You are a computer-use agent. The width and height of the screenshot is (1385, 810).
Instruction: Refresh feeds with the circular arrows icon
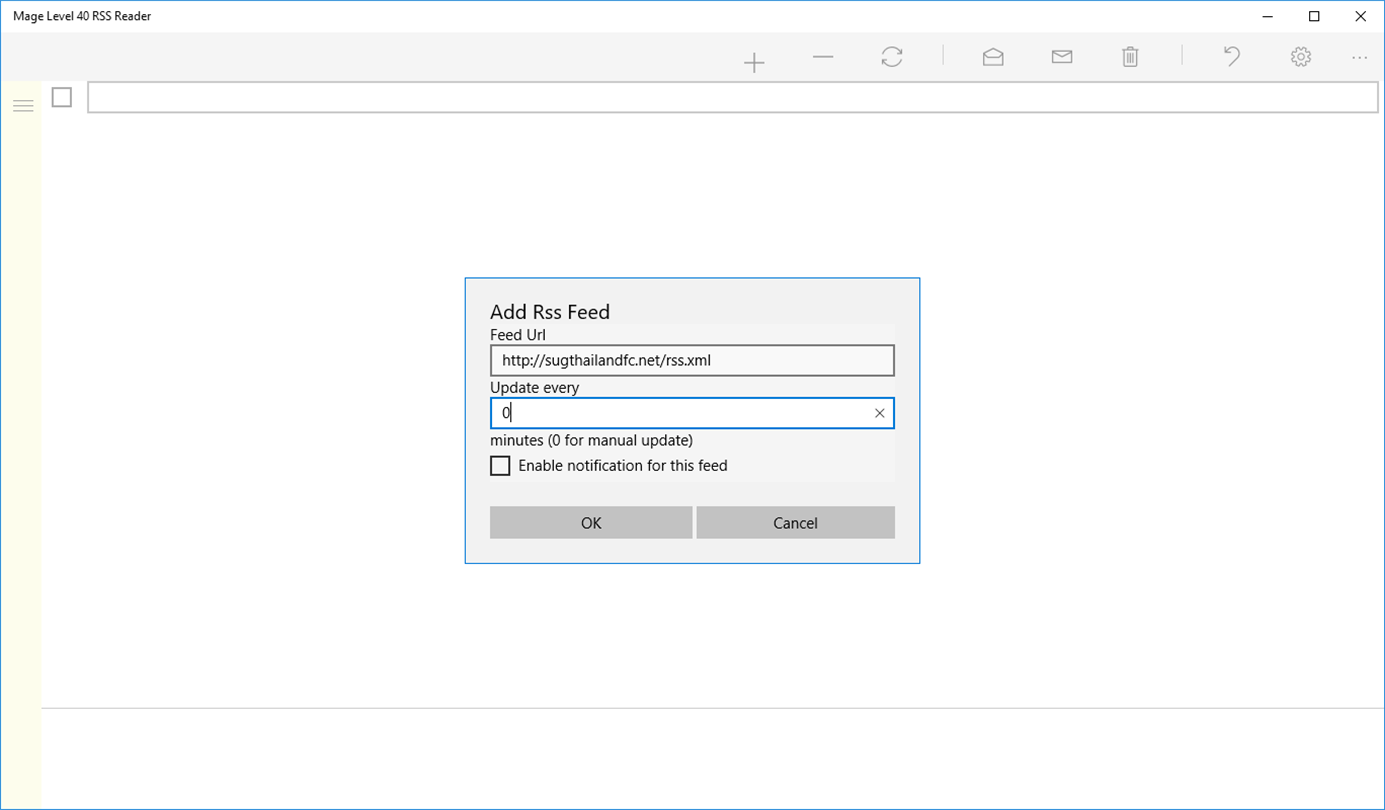click(892, 57)
